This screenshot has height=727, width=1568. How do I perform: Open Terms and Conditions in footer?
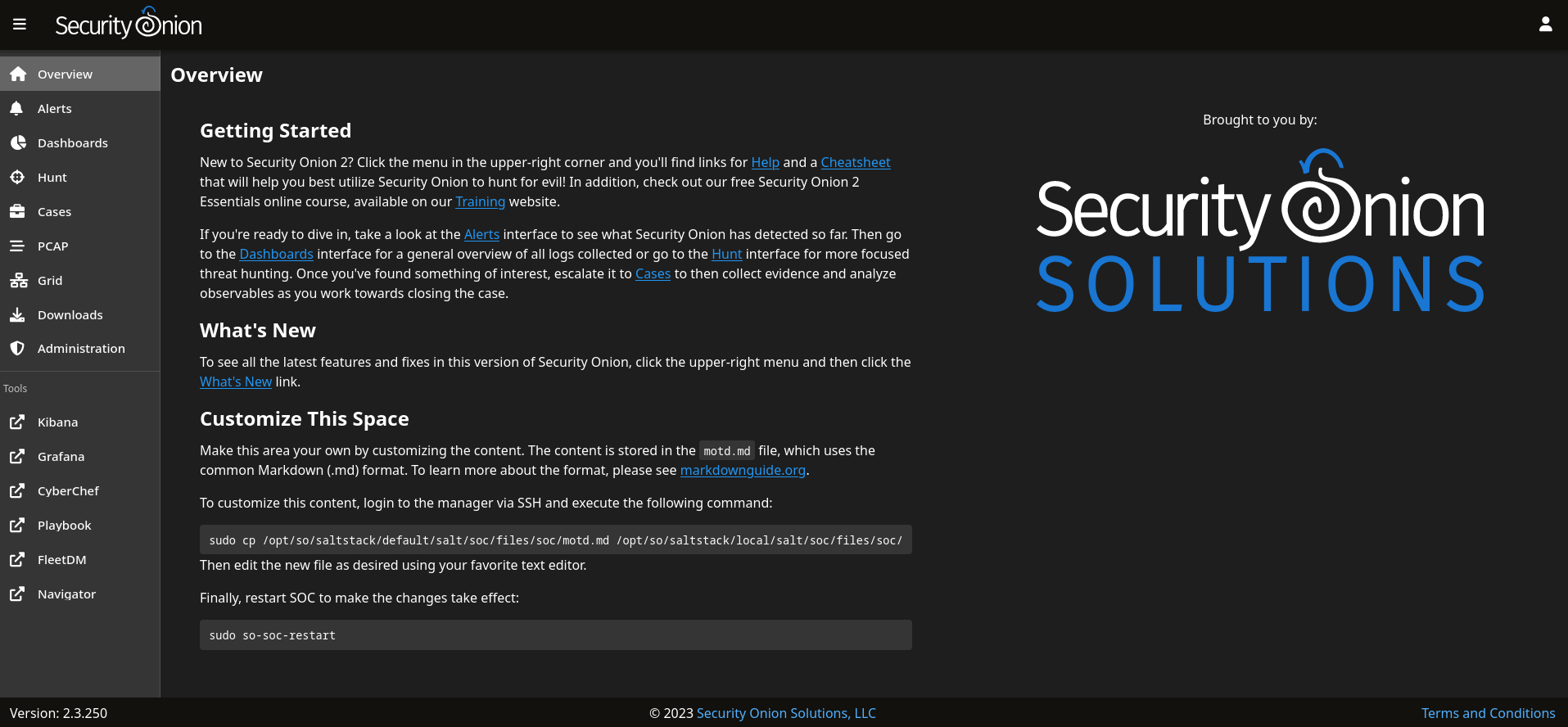(x=1488, y=713)
